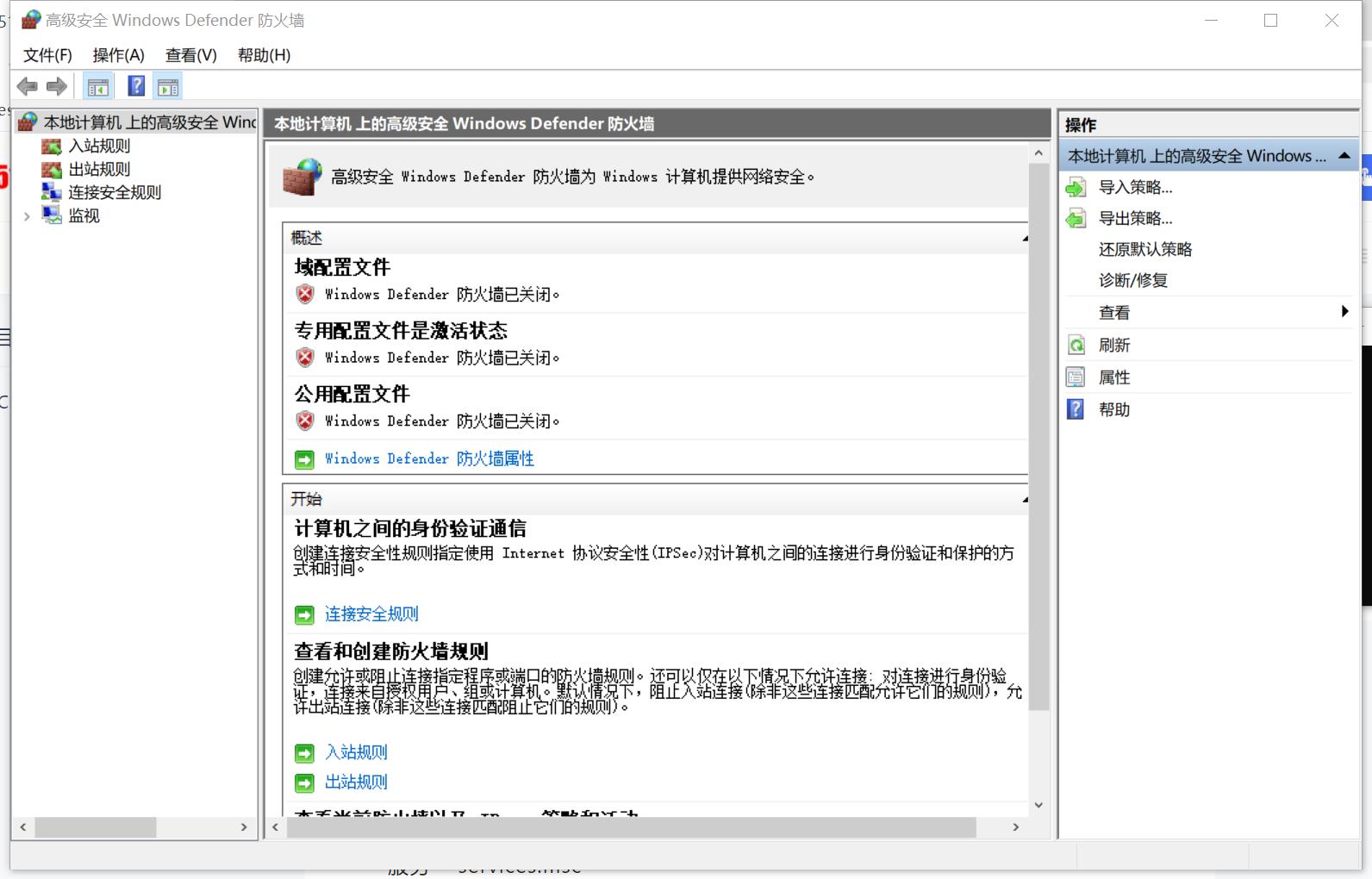The width and height of the screenshot is (1372, 879).
Task: Click the 刷新 refresh icon
Action: (x=1076, y=346)
